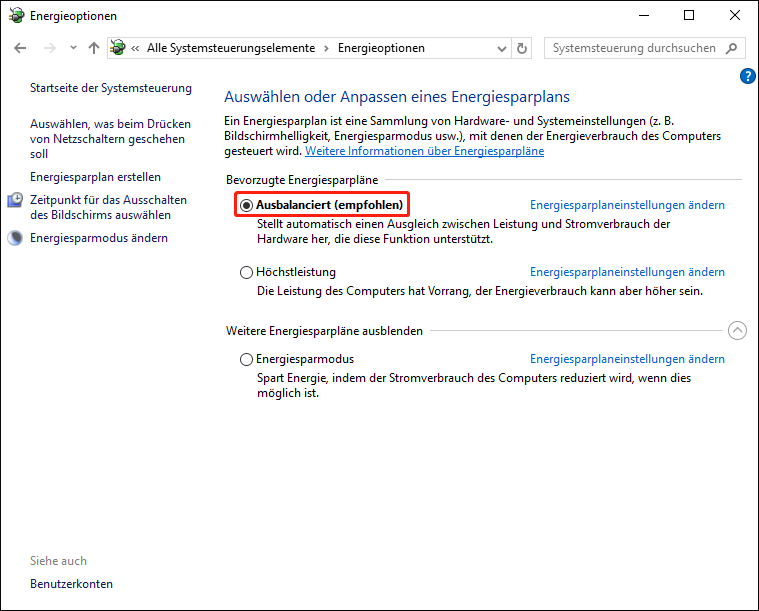The image size is (759, 611).
Task: Open Energiesparmodus ändern link
Action: [x=99, y=238]
